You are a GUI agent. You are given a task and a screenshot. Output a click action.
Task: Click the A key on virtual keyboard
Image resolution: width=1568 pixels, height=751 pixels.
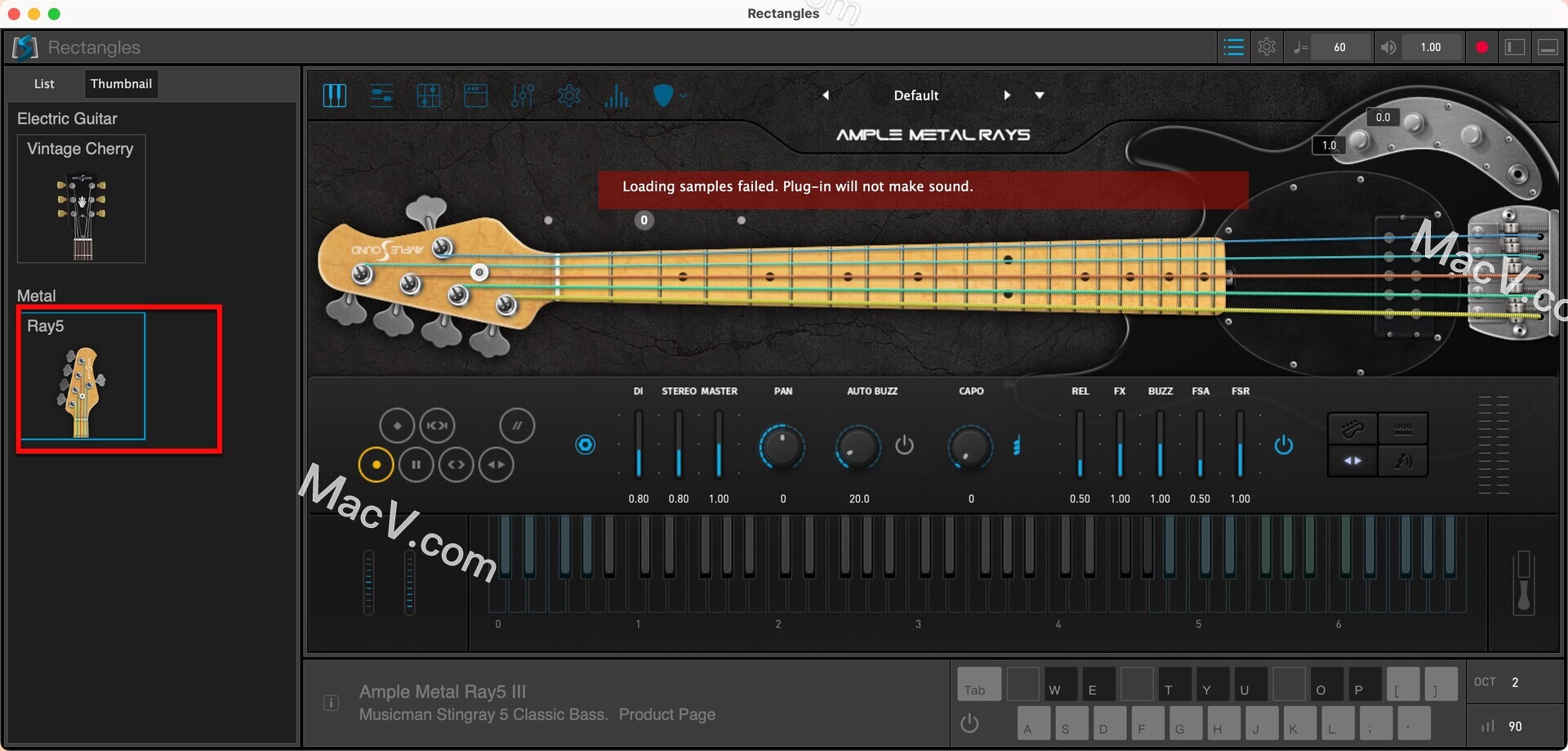[x=1034, y=723]
